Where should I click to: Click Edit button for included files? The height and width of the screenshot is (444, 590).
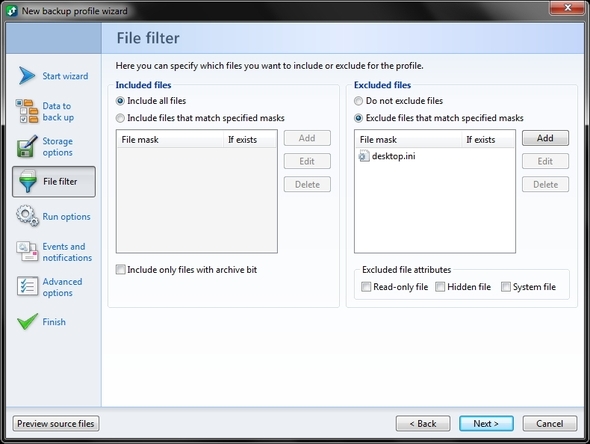pos(307,161)
